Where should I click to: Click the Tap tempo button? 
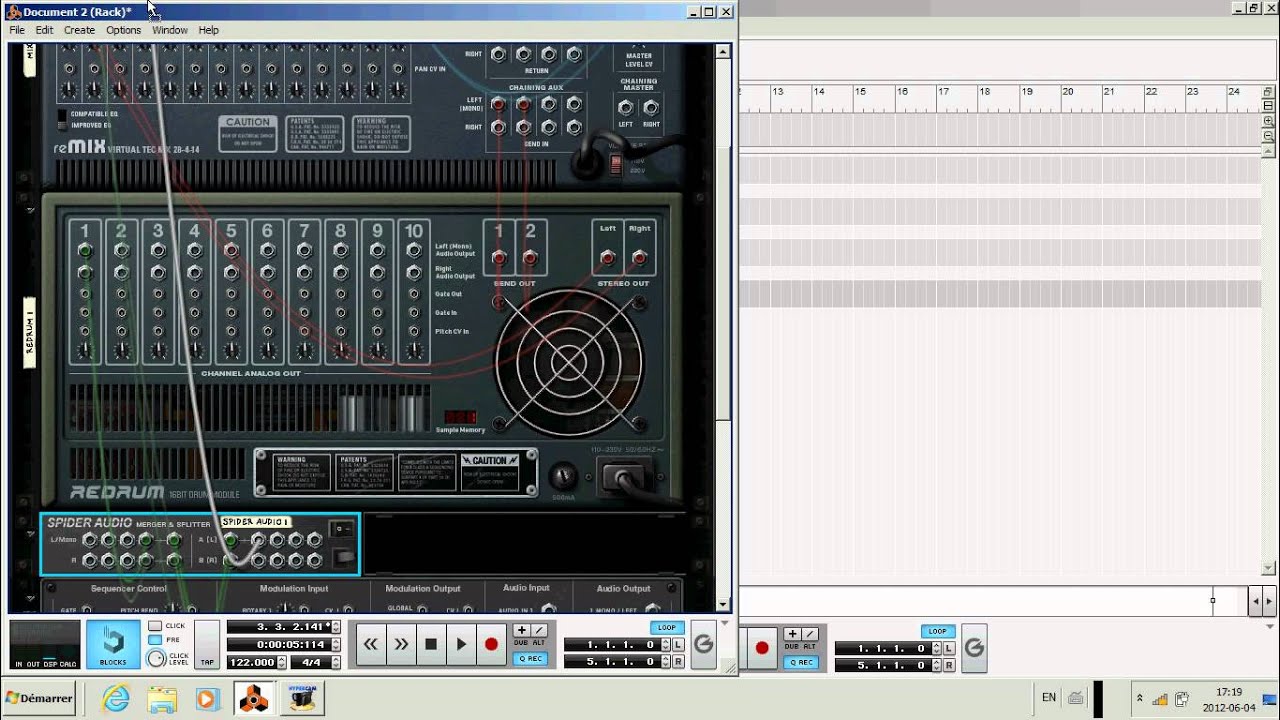click(207, 645)
